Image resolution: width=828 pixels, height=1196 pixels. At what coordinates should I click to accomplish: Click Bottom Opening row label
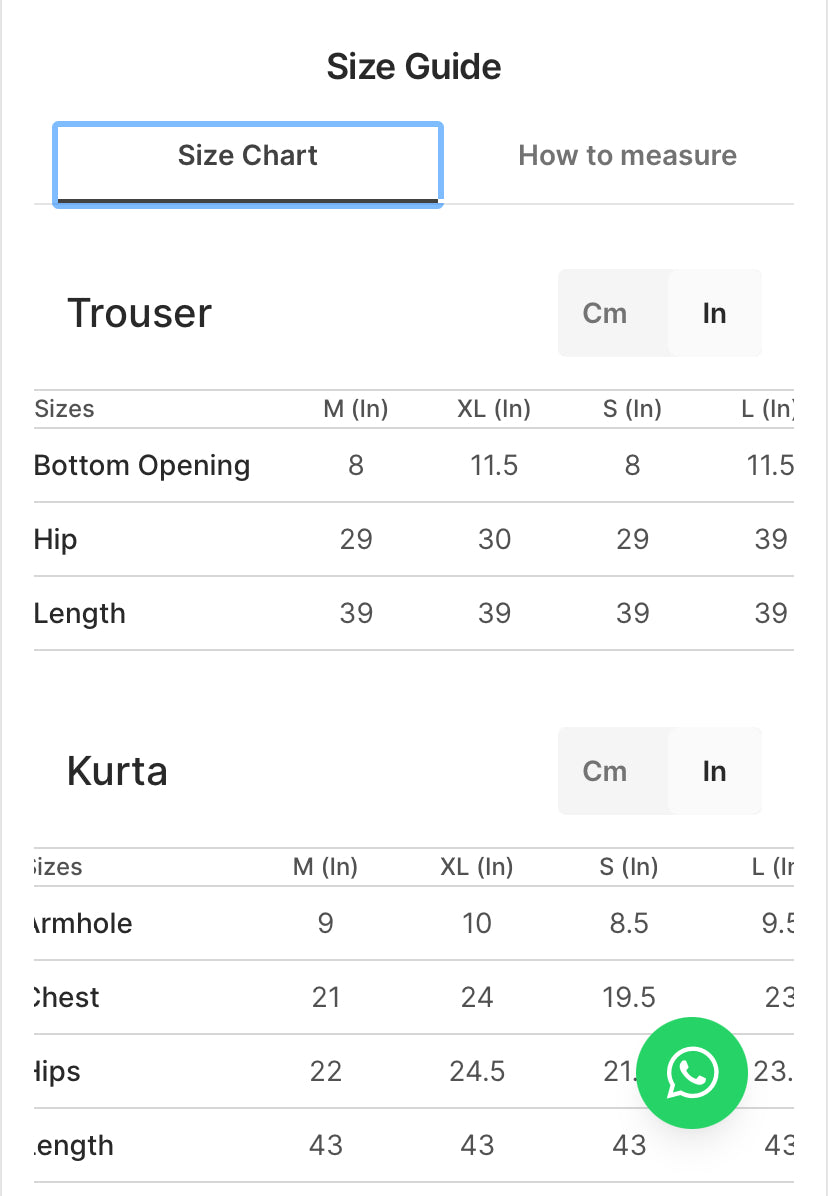142,466
